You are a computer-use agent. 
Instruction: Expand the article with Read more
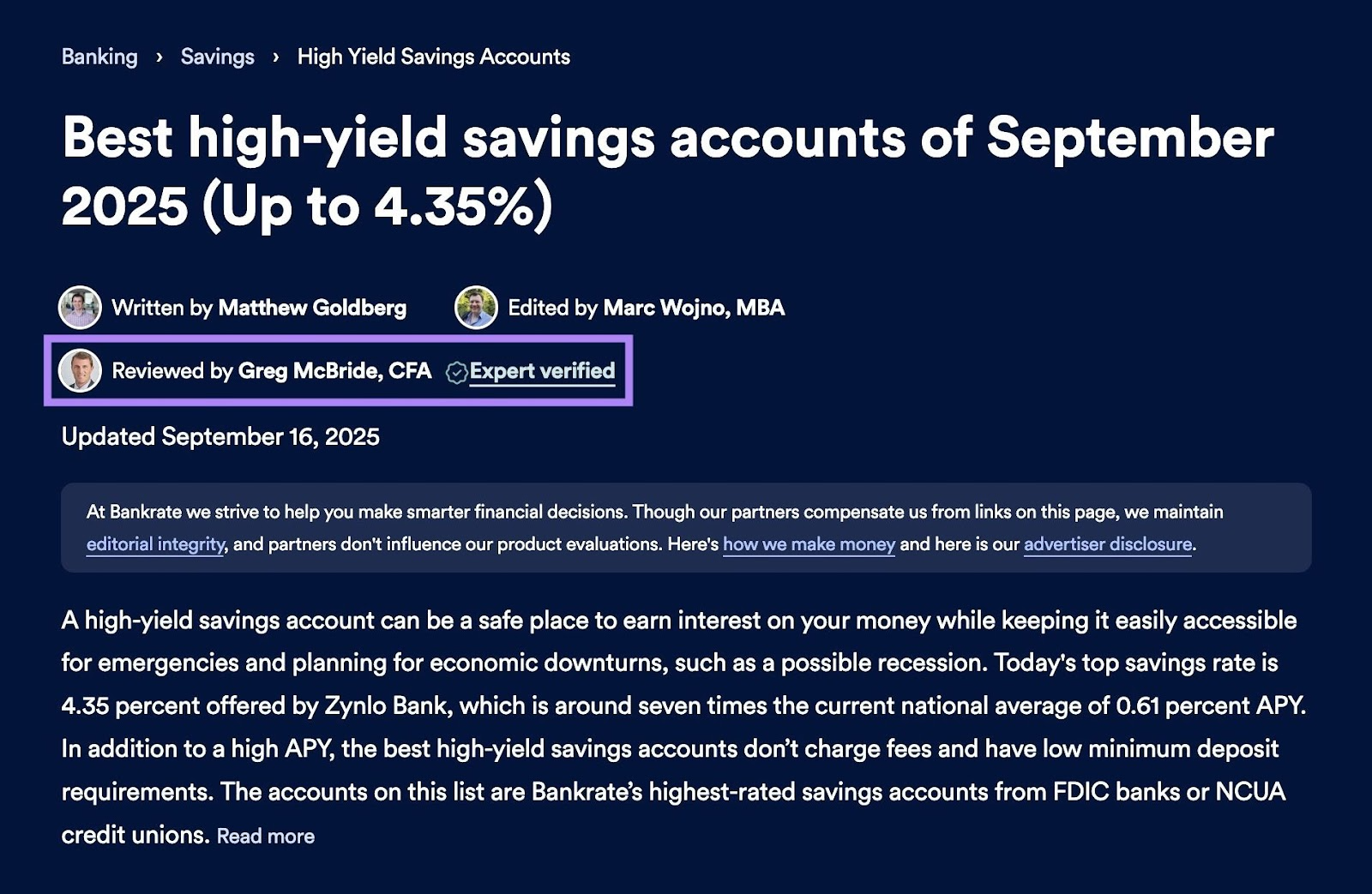(267, 836)
